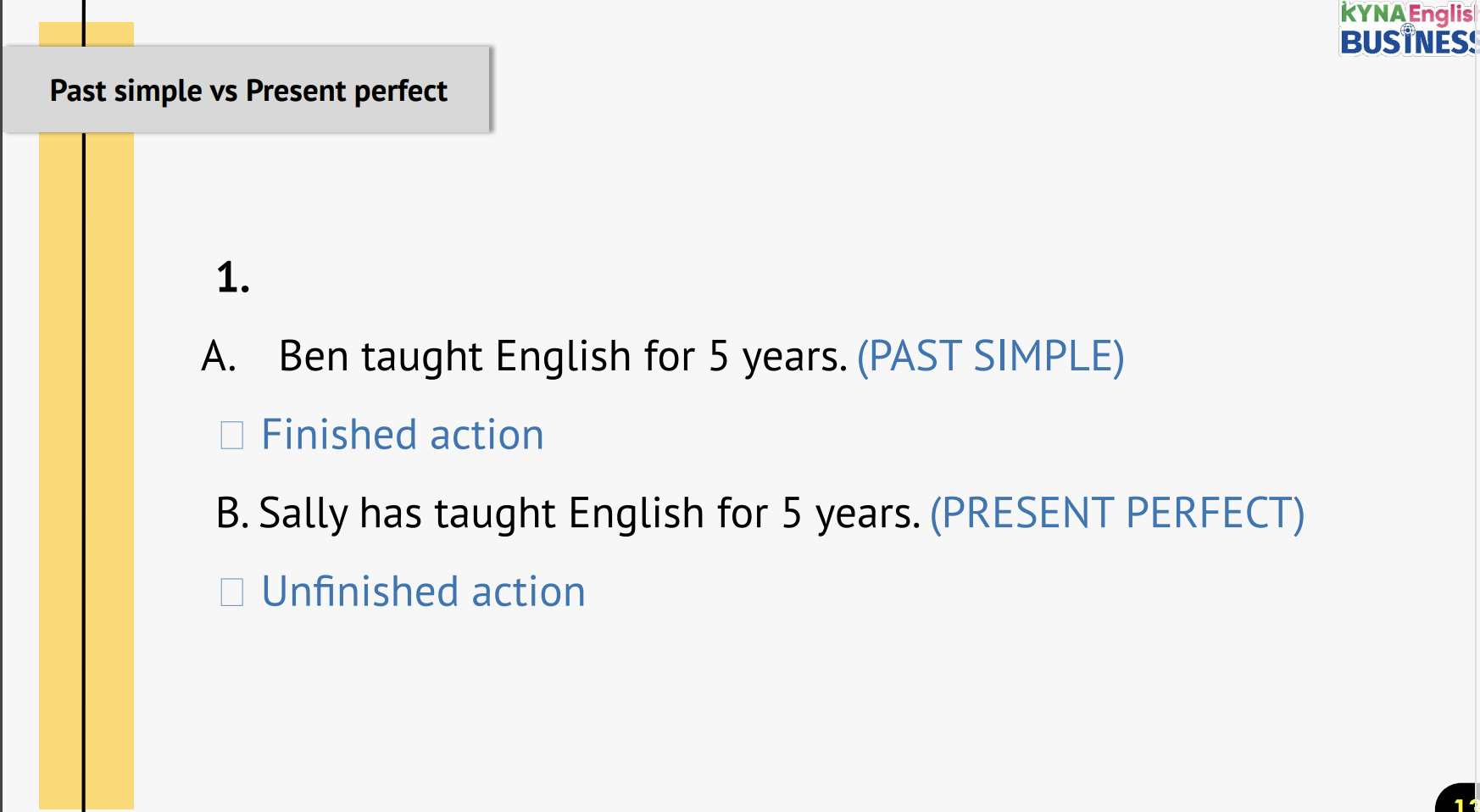Click the bold number 1. heading

233,278
